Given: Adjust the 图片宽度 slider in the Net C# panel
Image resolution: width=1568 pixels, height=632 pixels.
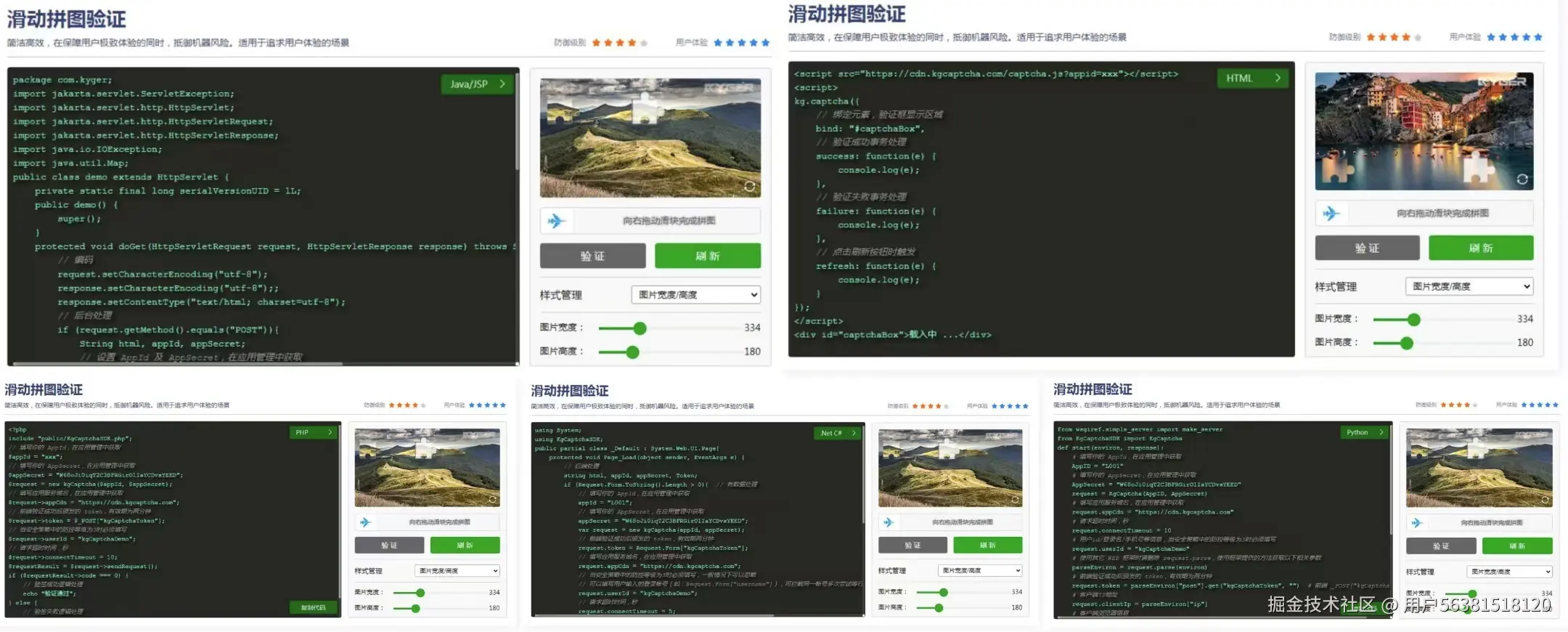Looking at the screenshot, I should click(943, 593).
